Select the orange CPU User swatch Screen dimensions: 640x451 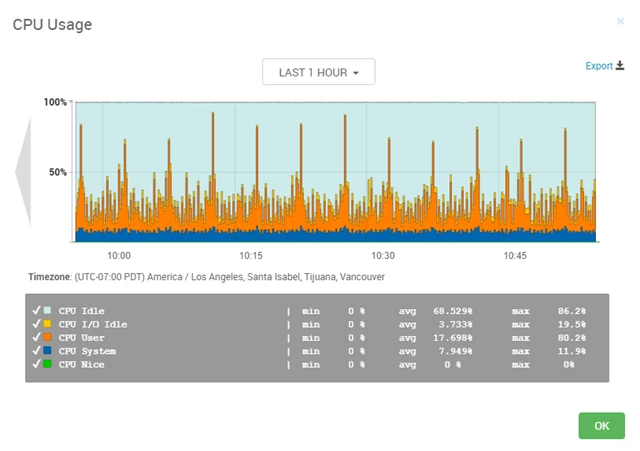coord(48,338)
